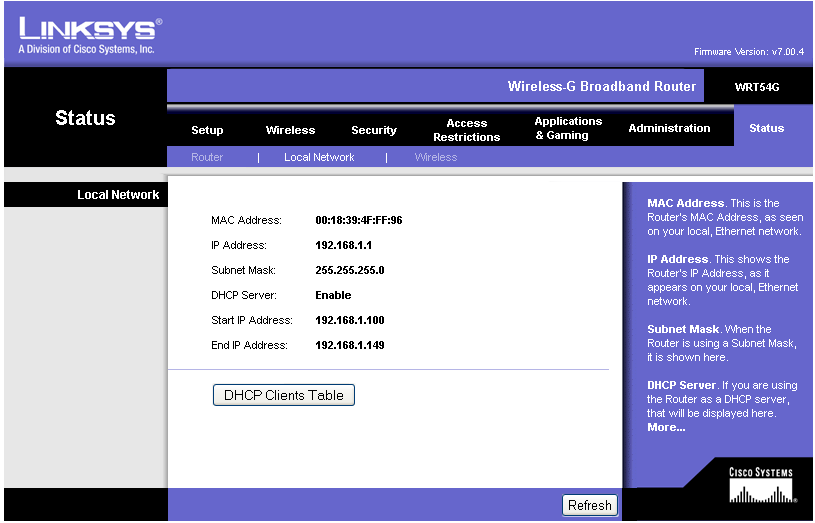Screen dimensions: 815x523
Task: Open the Setup tab
Action: click(x=207, y=130)
